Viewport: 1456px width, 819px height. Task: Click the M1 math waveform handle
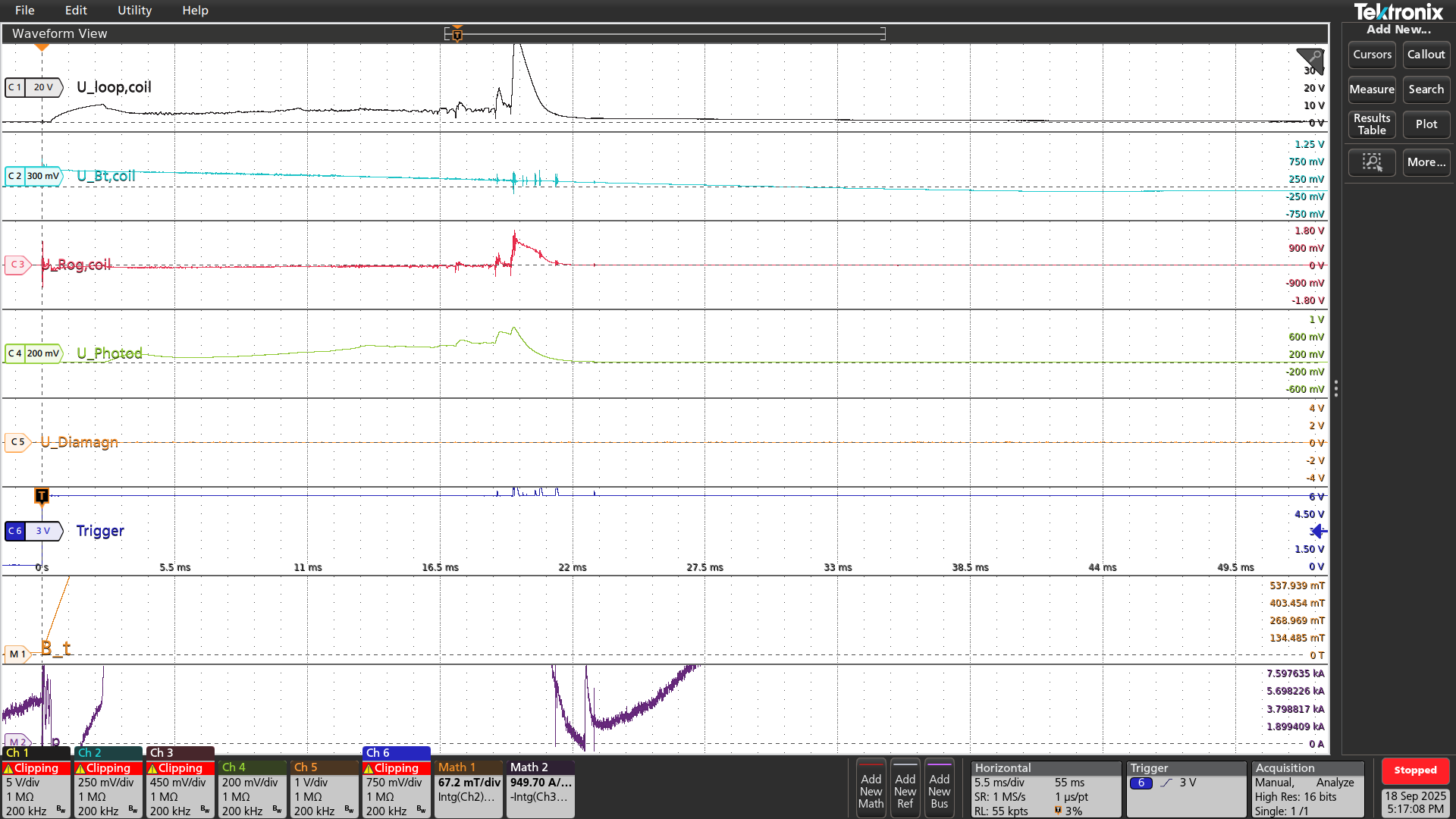pos(17,654)
